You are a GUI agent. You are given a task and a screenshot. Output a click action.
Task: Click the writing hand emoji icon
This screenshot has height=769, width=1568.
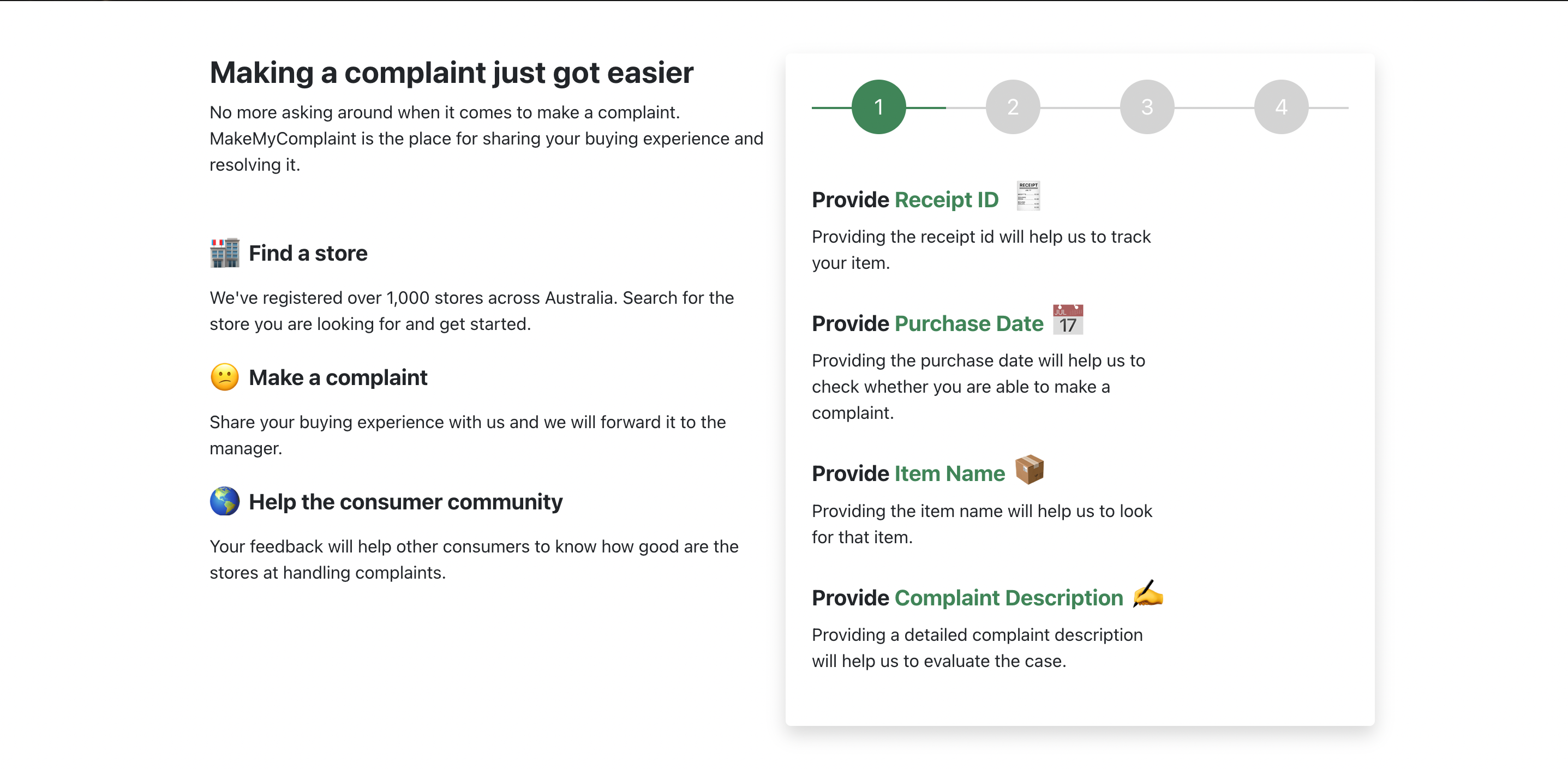(1148, 594)
